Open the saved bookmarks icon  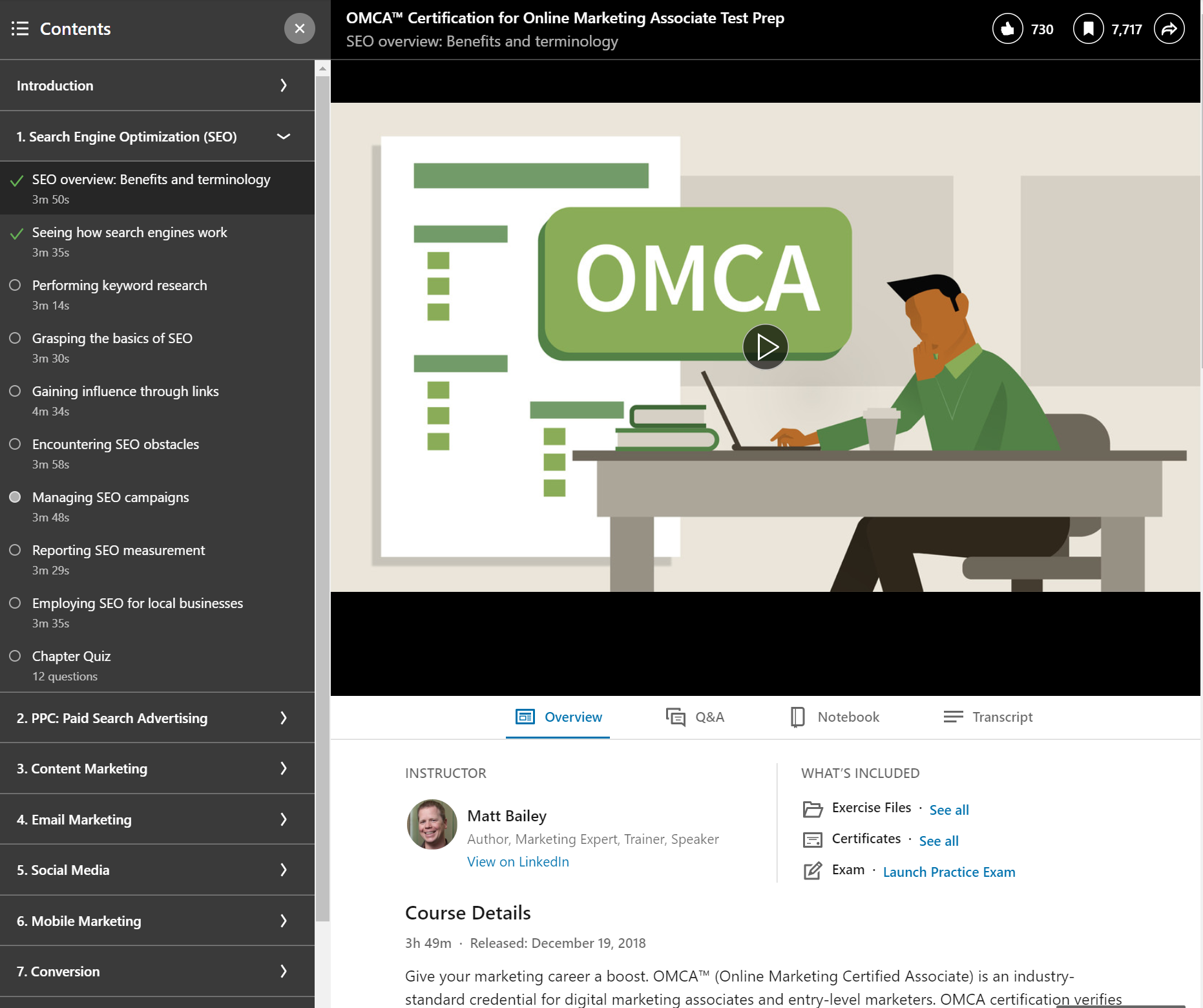point(1089,28)
